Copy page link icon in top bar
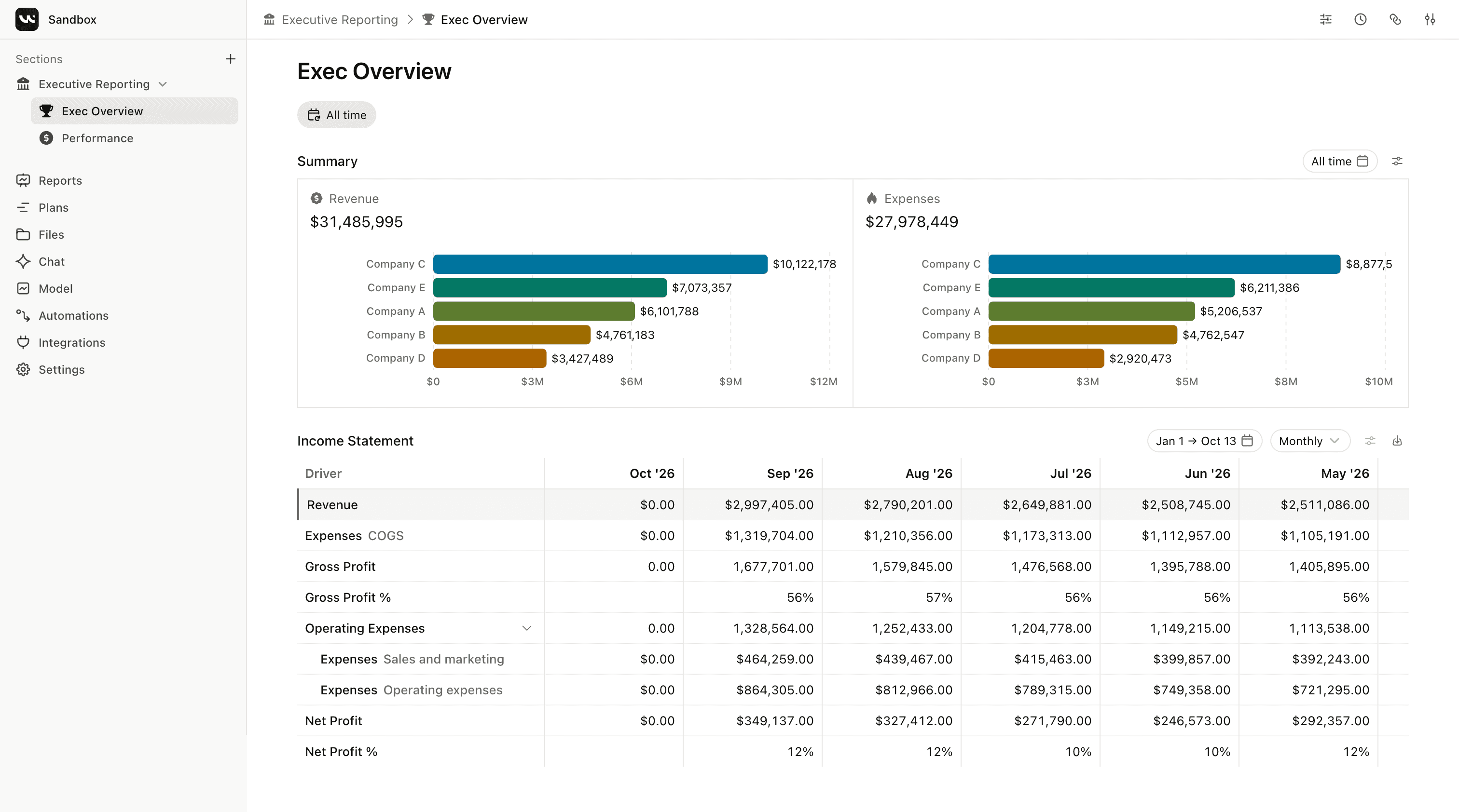Screen dimensions: 1459x812 click(x=1395, y=19)
